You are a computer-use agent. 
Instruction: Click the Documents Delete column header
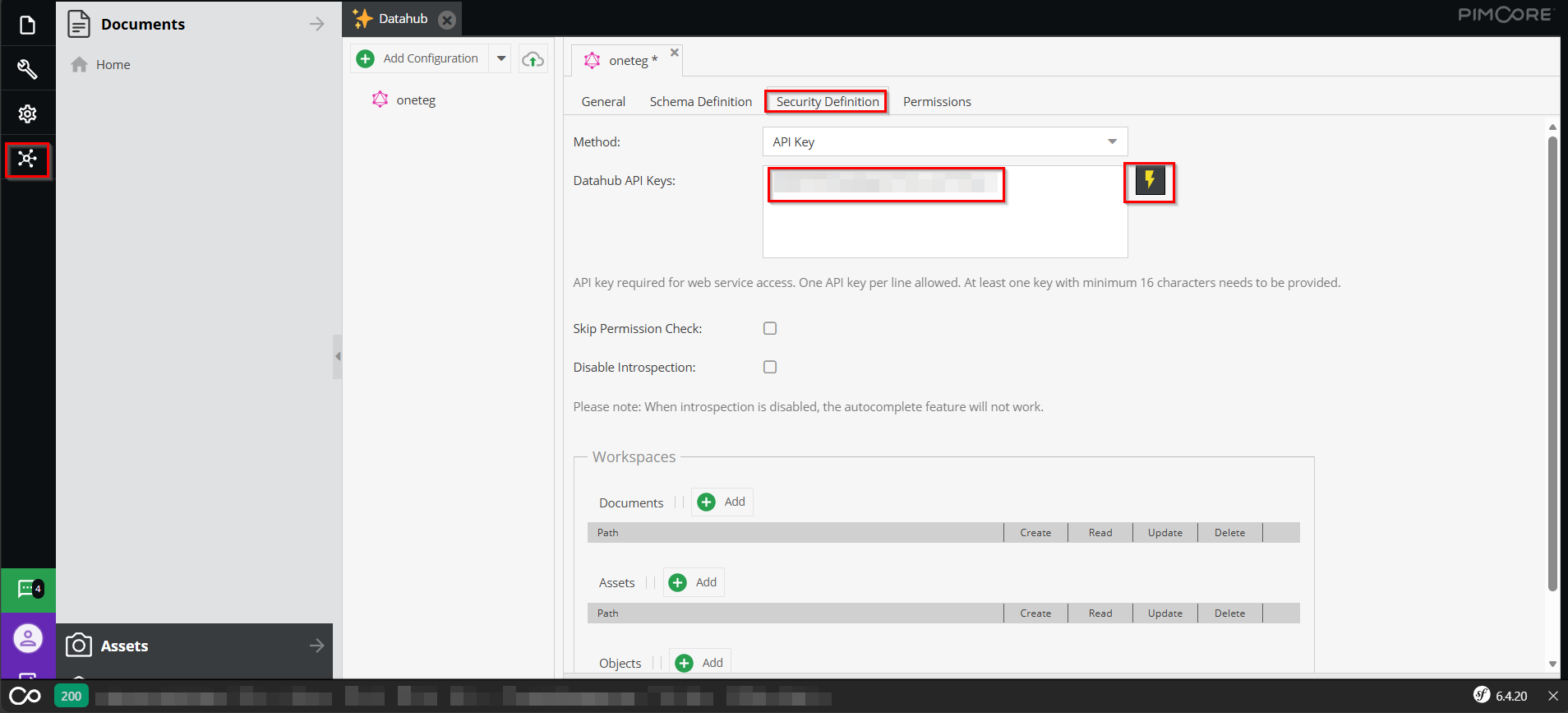click(1230, 533)
